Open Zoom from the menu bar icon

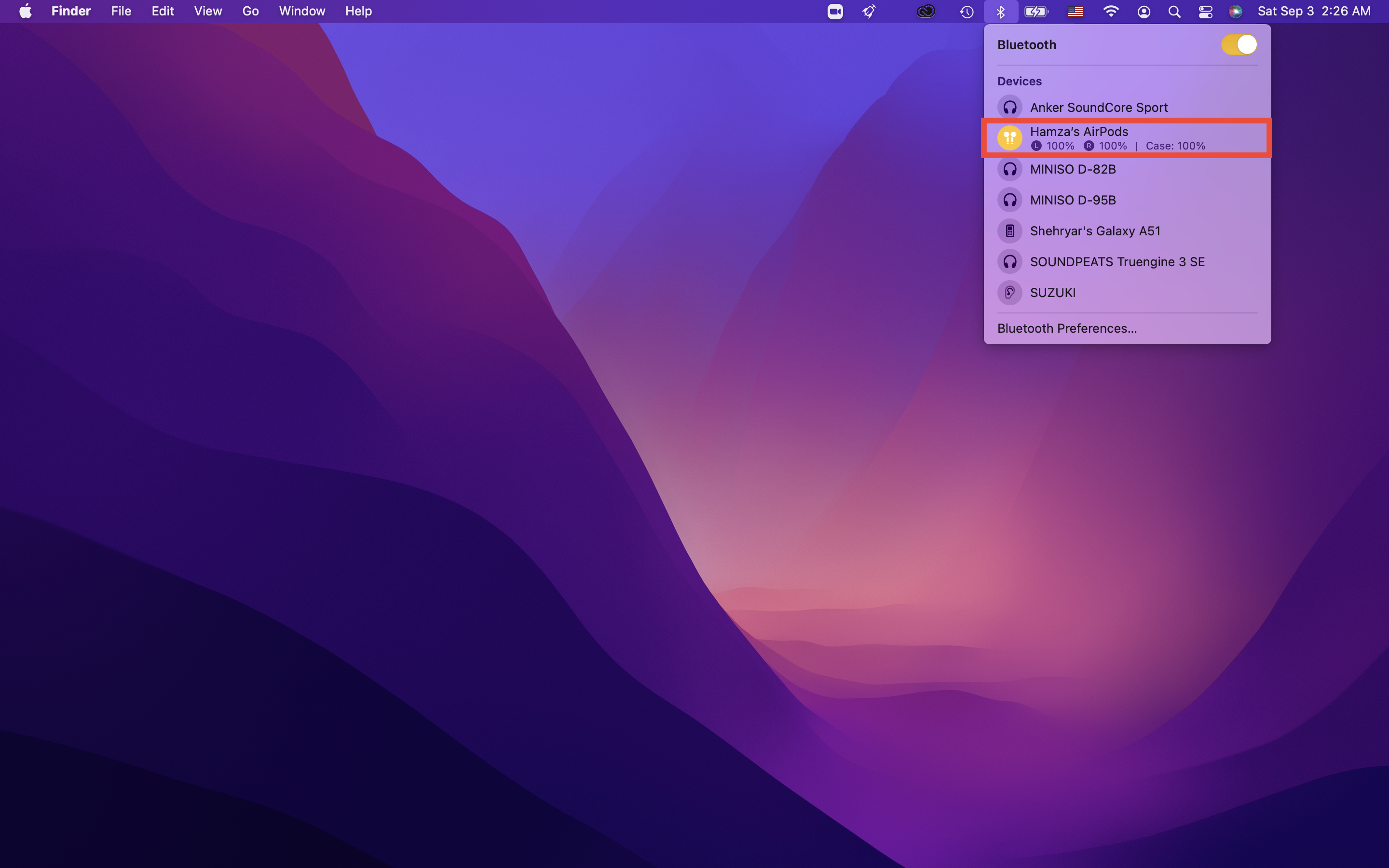tap(834, 12)
